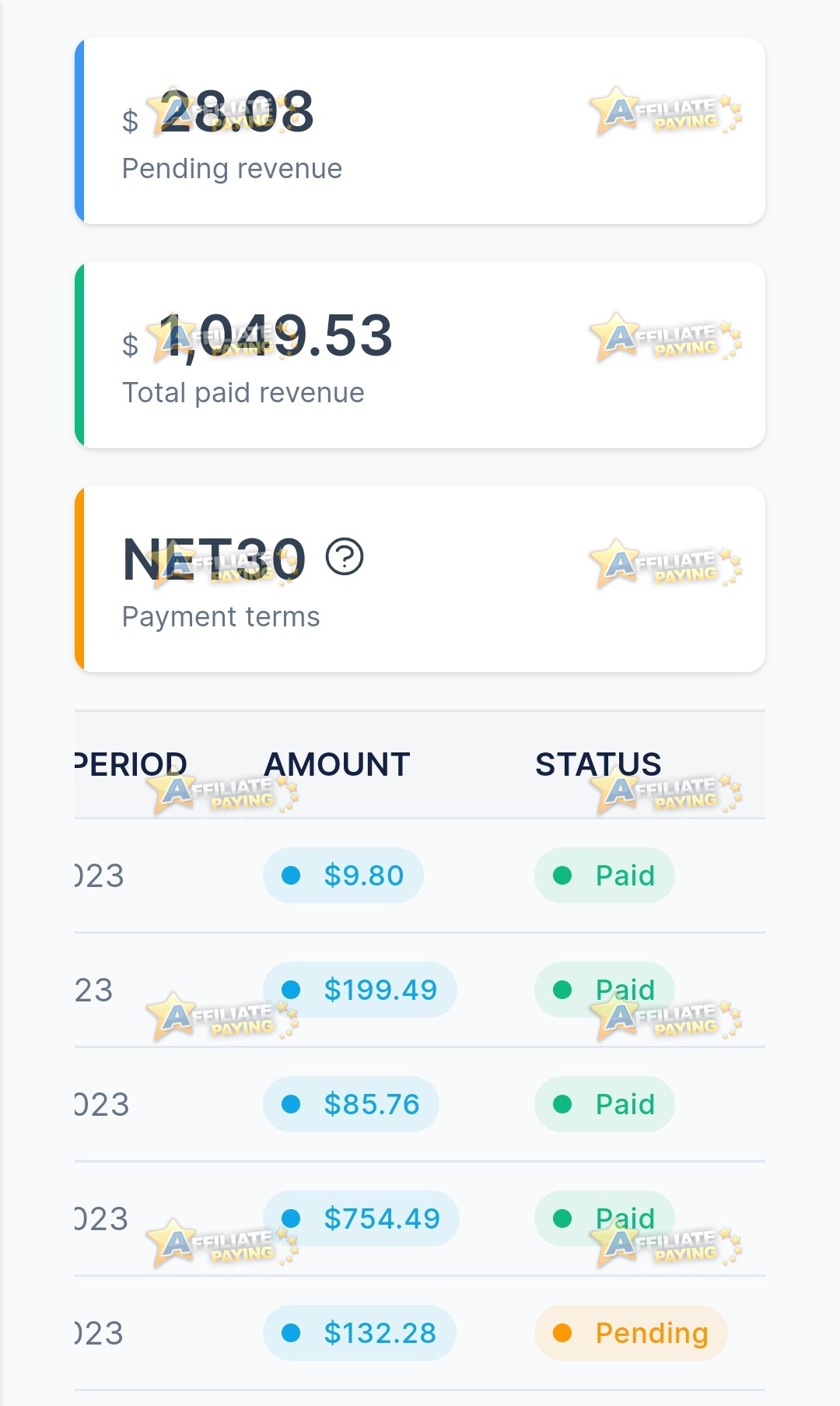The height and width of the screenshot is (1406, 840).
Task: Click the STATUS column header
Action: 598,764
